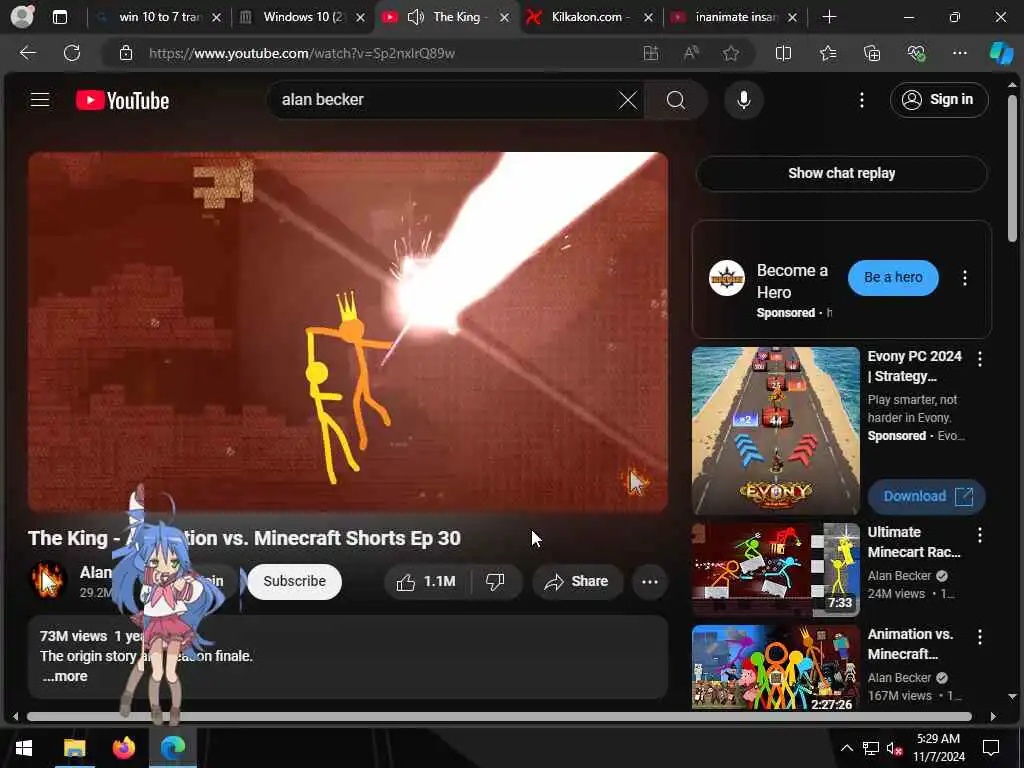Dislike the video
The height and width of the screenshot is (768, 1024).
point(496,581)
